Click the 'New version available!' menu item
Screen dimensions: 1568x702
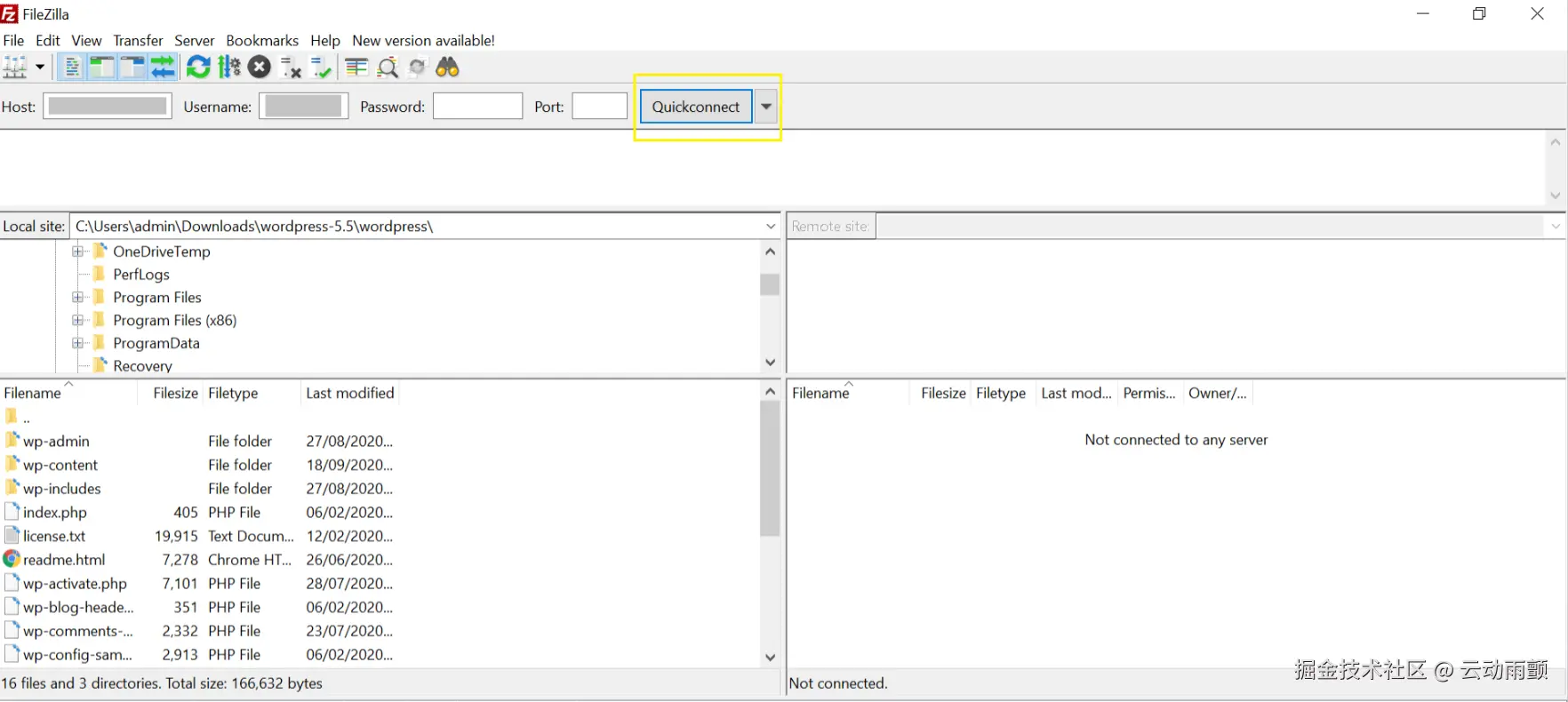[424, 41]
